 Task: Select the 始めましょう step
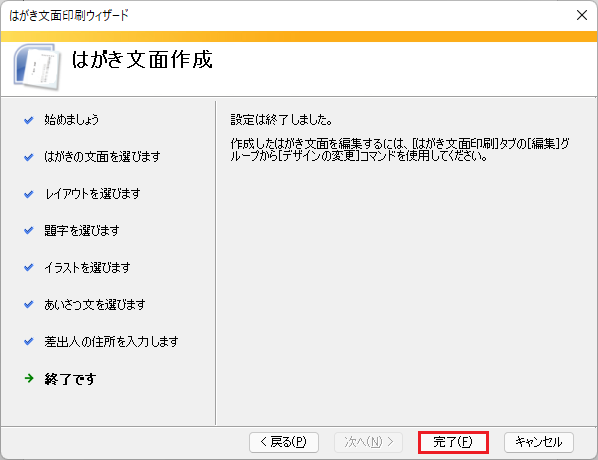click(x=71, y=120)
